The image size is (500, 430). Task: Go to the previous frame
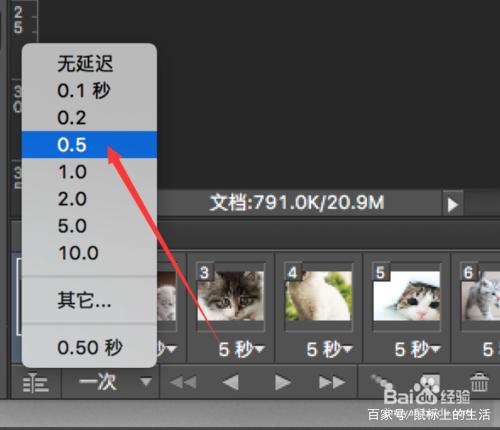231,382
